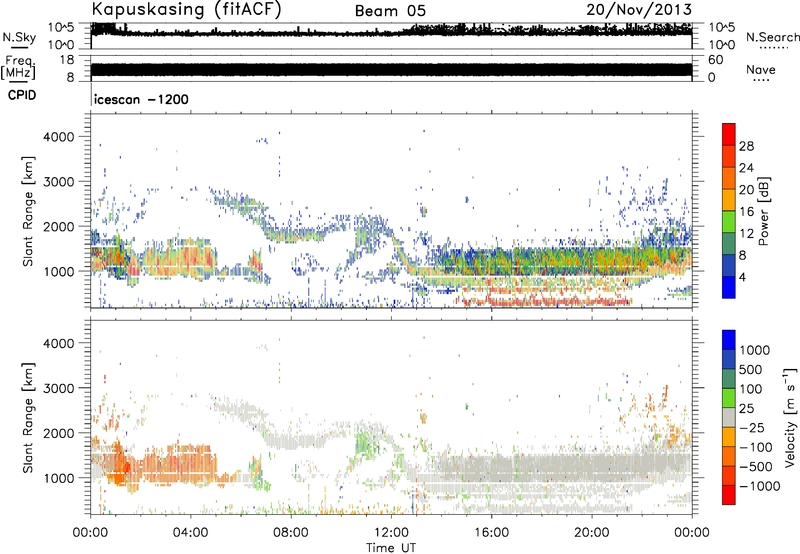
Task: Click the grey band in velocity color bar
Action: [x=729, y=418]
